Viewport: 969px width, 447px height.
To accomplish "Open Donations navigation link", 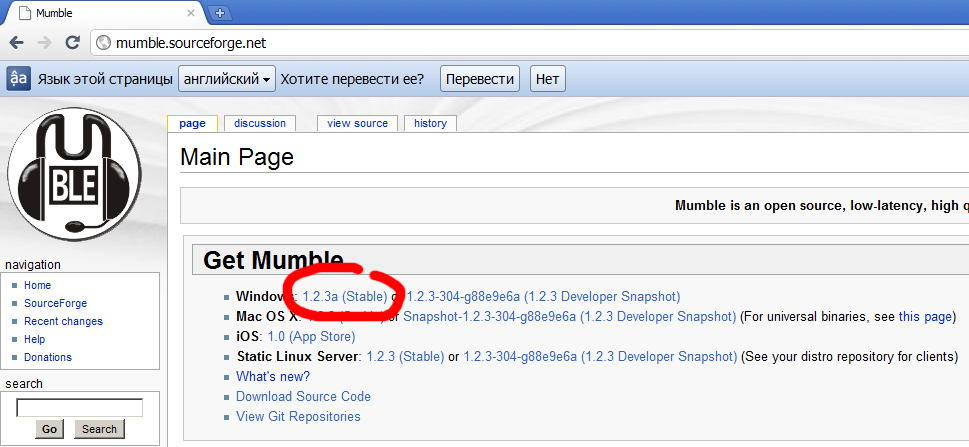I will point(48,357).
